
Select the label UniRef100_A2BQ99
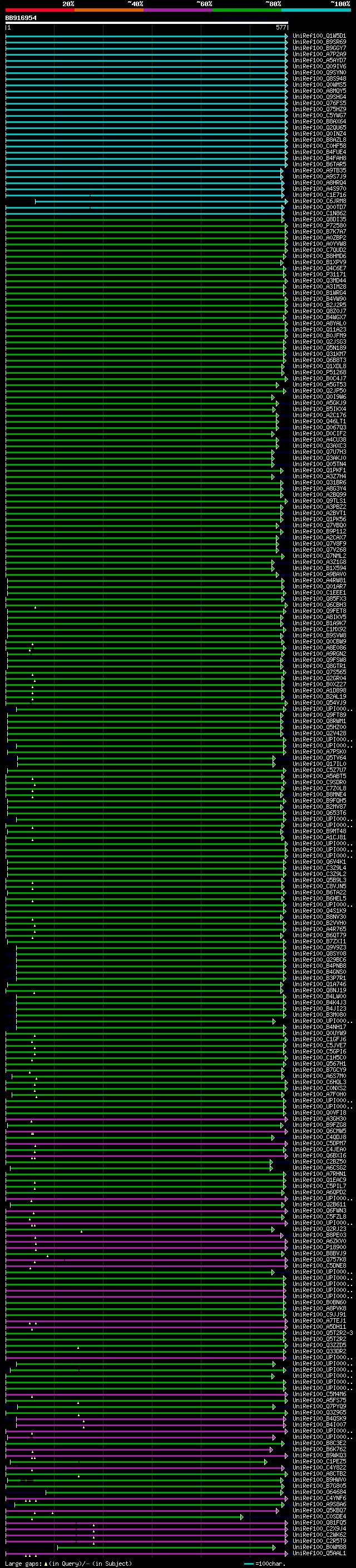point(319,495)
